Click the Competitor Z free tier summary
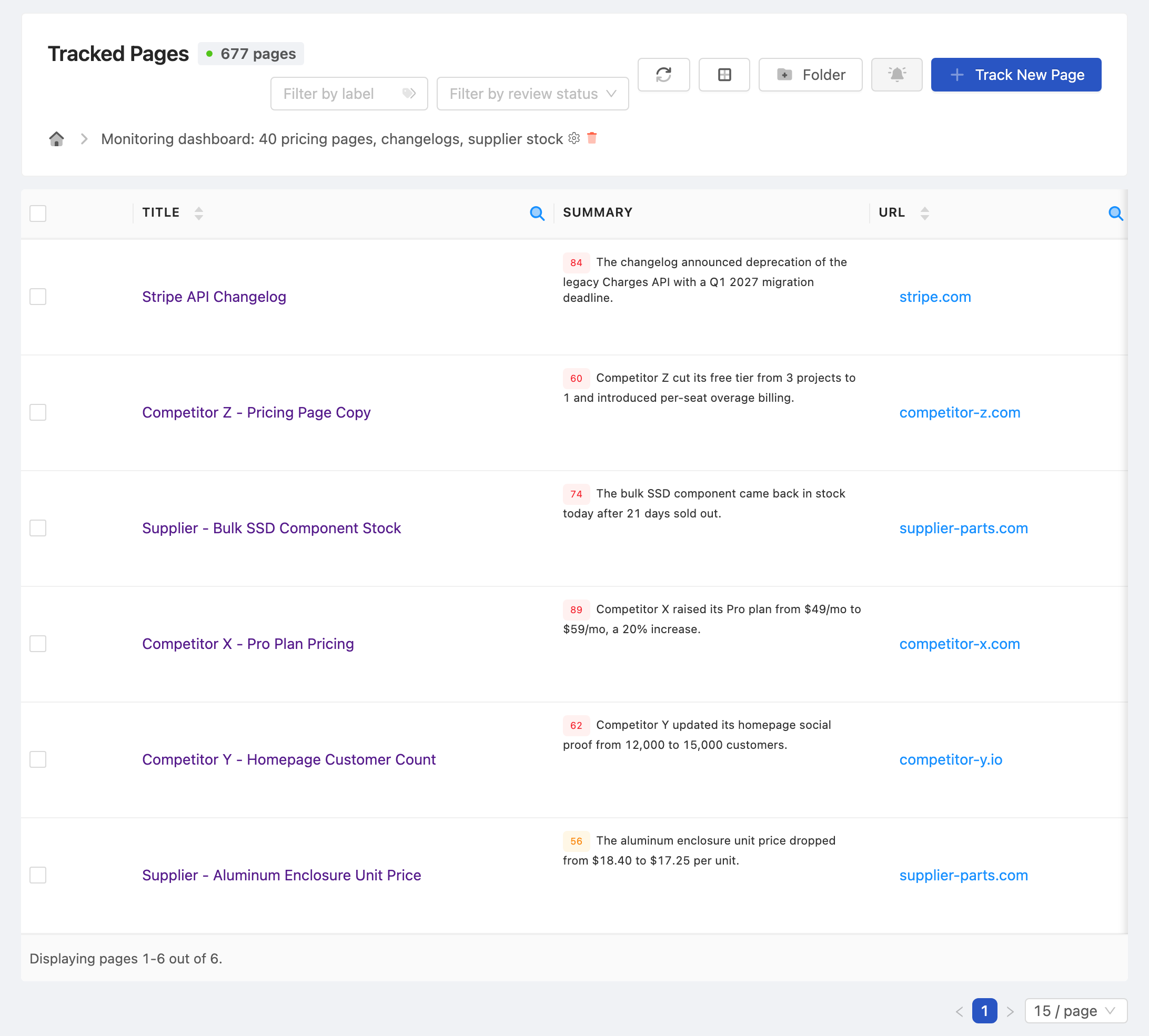This screenshot has width=1149, height=1036. tap(709, 387)
